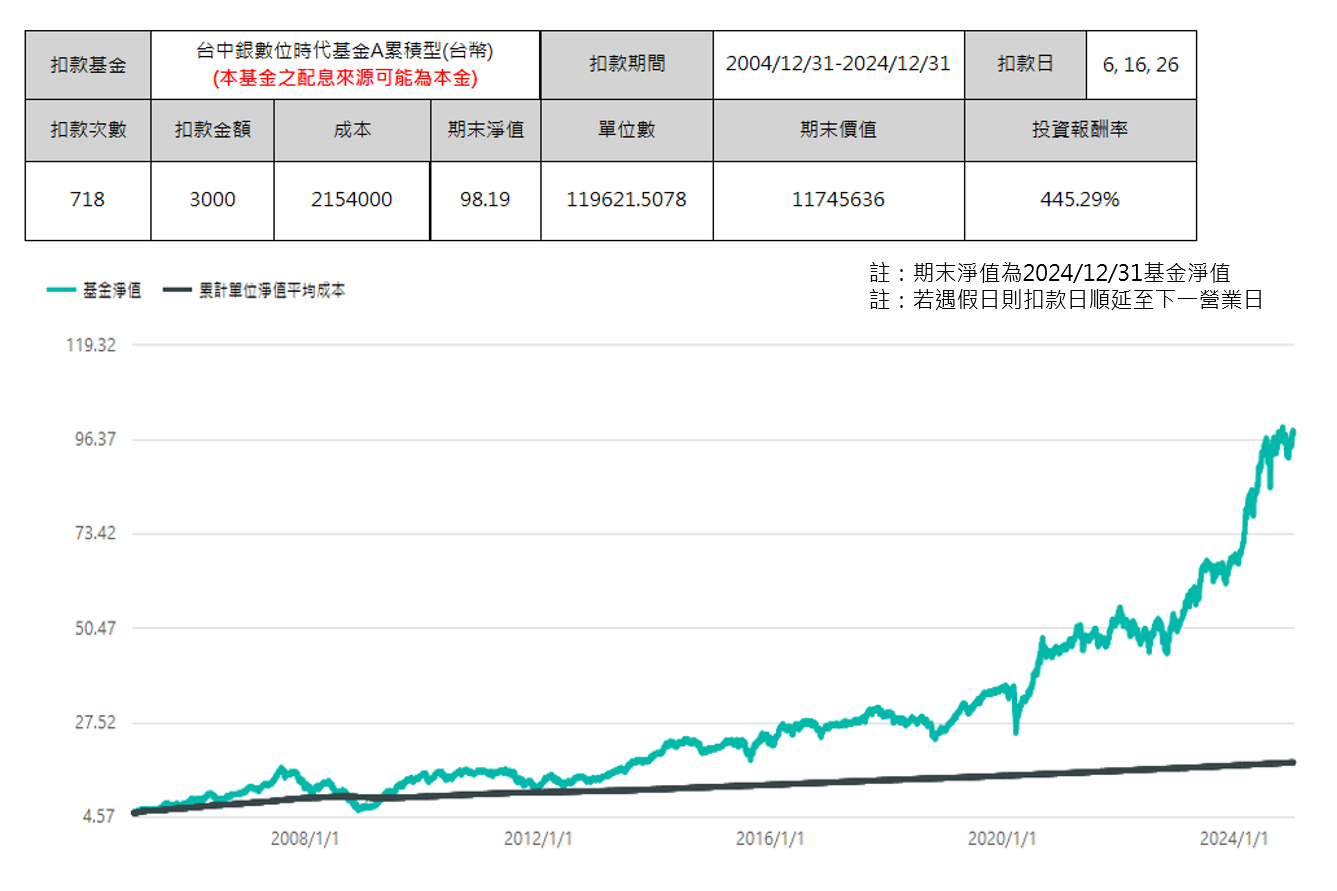
Task: Click the 投資報酬率 column header
Action: tap(1080, 130)
